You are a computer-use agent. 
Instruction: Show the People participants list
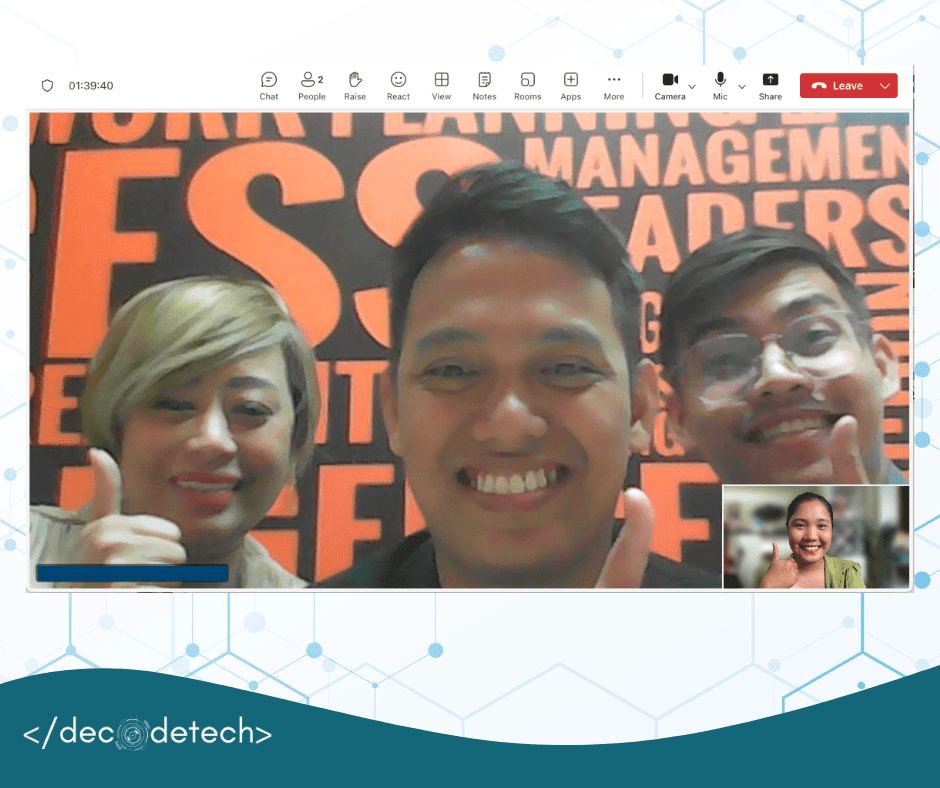click(311, 85)
